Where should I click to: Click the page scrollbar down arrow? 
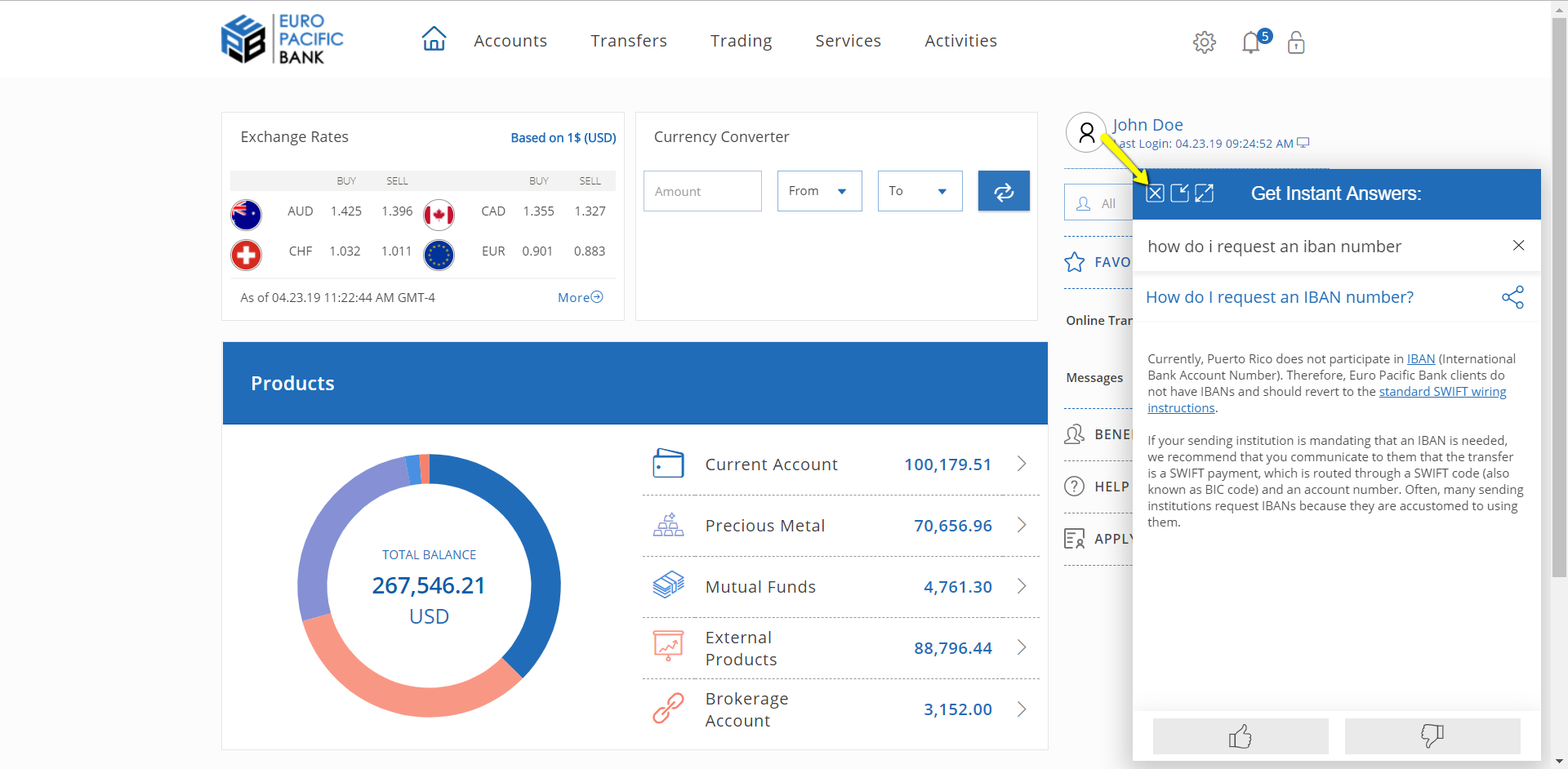coord(1559,761)
